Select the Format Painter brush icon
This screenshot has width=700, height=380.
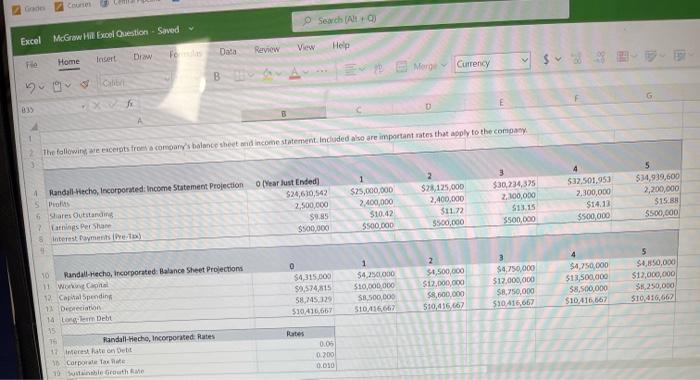tap(85, 84)
